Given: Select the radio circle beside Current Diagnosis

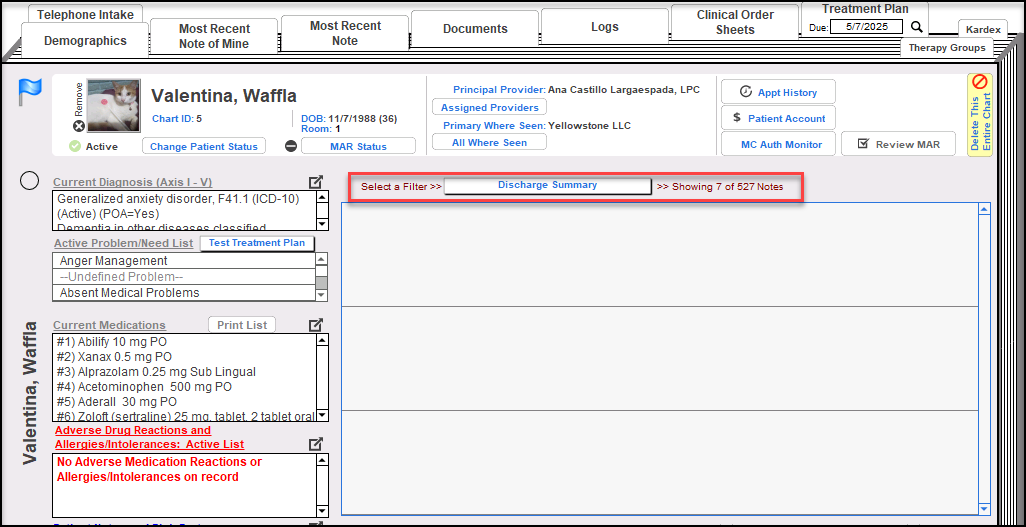Looking at the screenshot, I should pos(30,181).
